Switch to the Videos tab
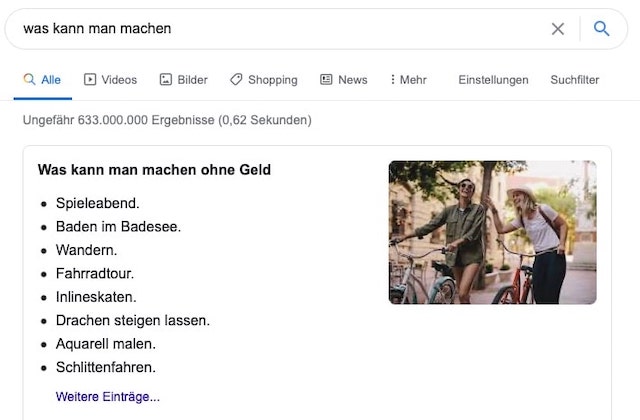 (119, 80)
